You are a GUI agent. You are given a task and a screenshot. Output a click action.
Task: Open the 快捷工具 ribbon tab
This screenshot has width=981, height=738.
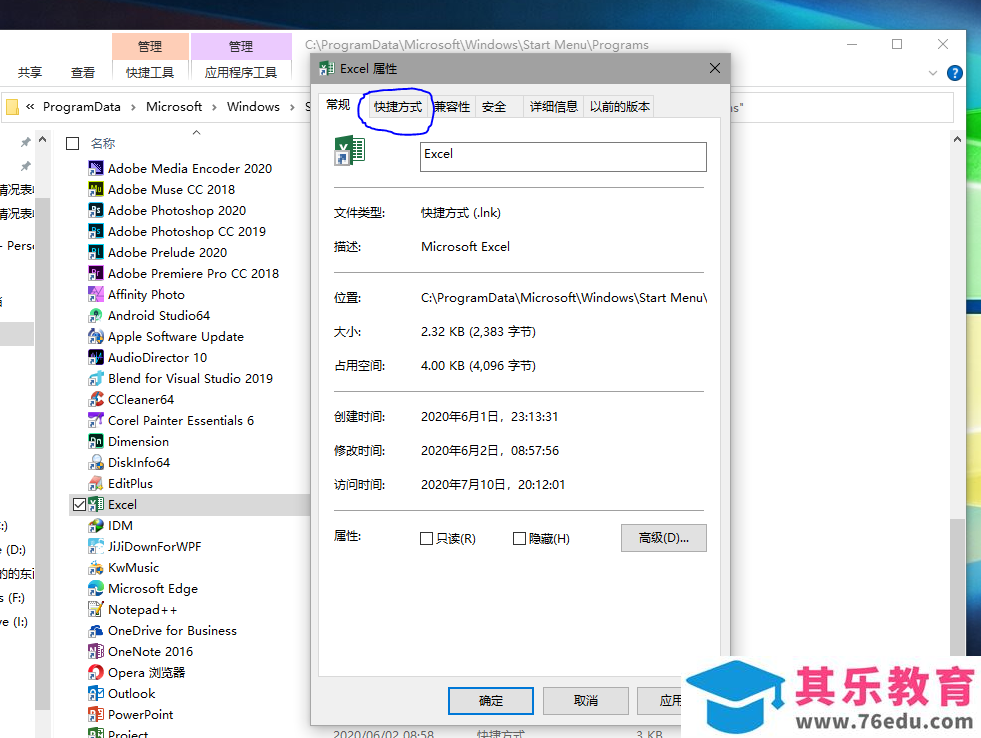coord(150,73)
